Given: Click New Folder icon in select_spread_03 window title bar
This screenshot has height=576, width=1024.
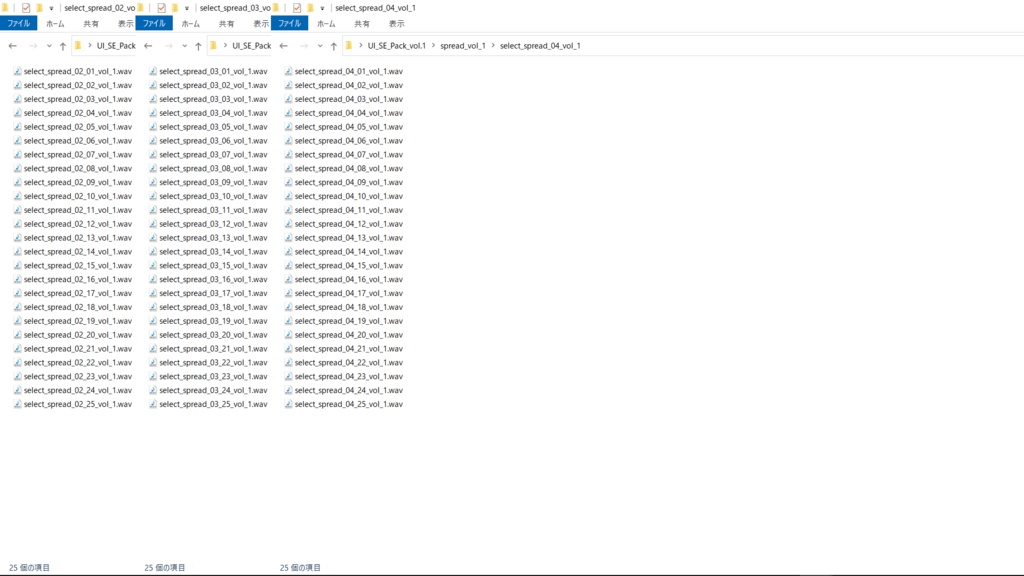Looking at the screenshot, I should (x=174, y=8).
